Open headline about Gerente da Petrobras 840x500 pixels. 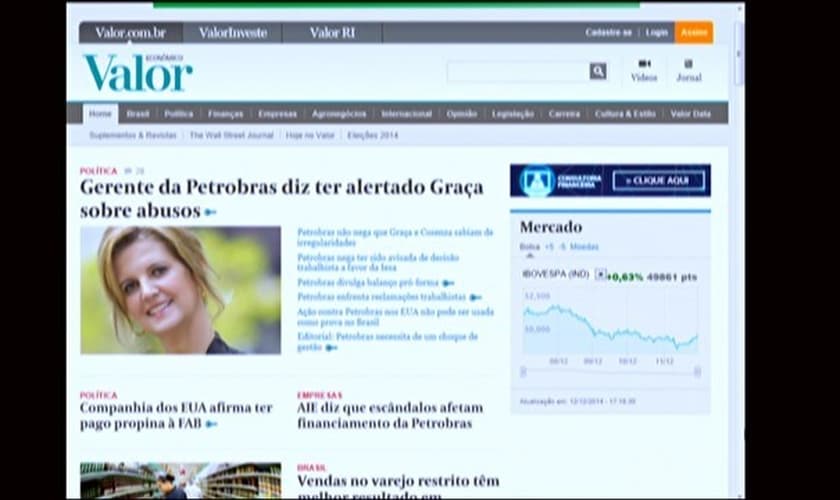click(280, 197)
